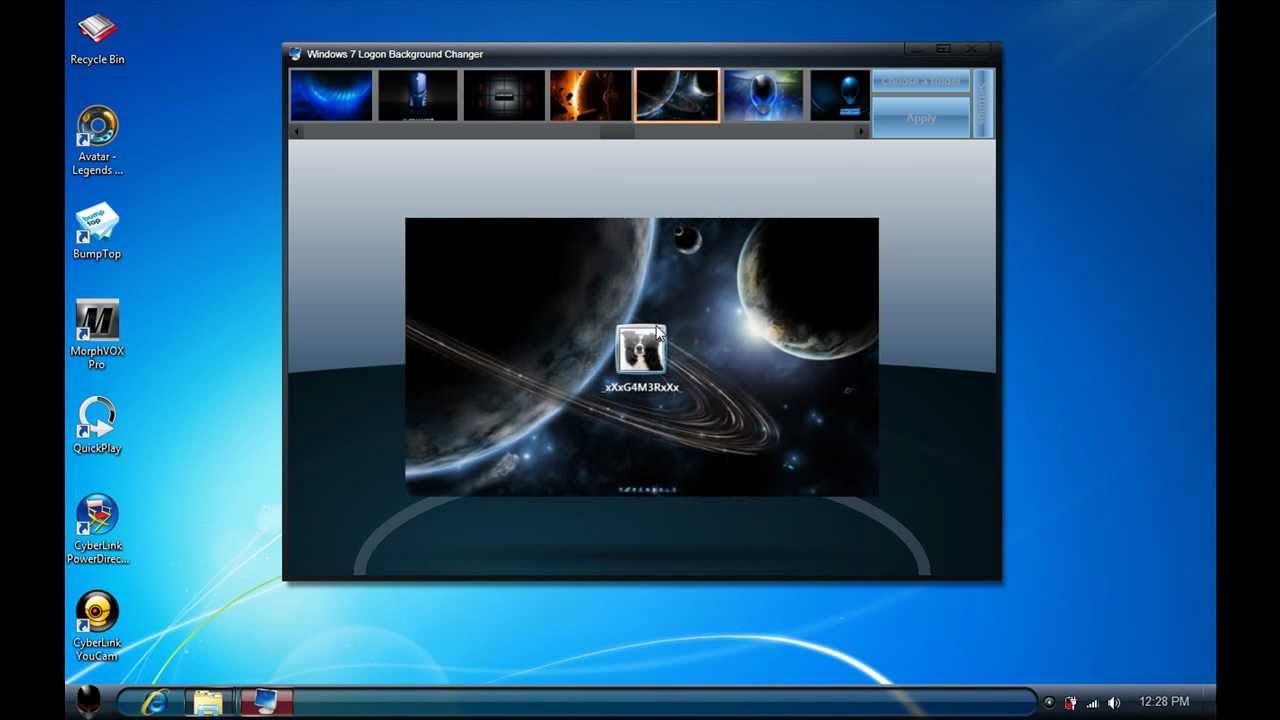Select the dark blue small alien thumbnail
Screen dimensions: 1280x720
point(840,95)
